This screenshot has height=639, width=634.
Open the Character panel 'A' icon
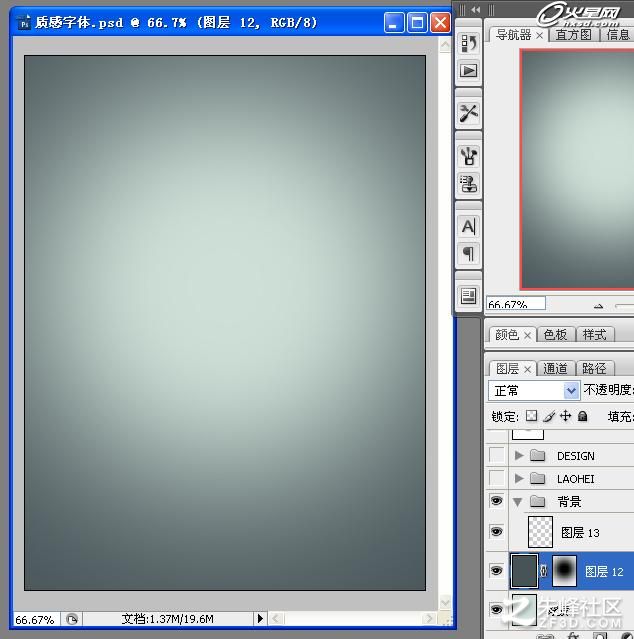pos(468,226)
